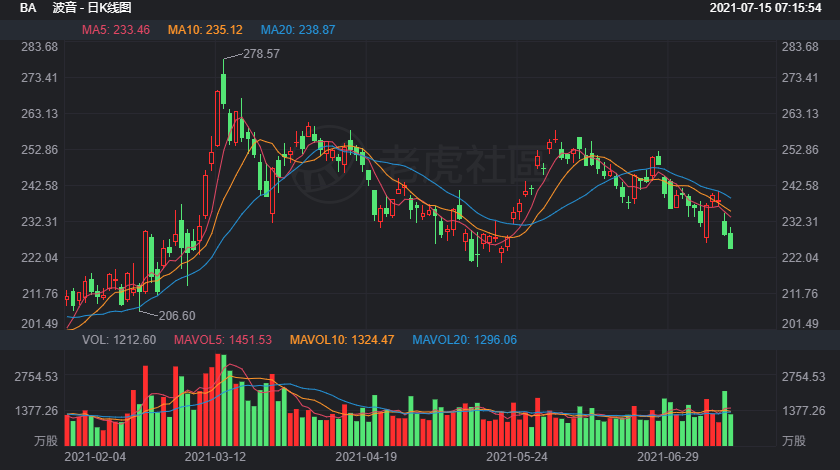
Task: Click the timestamp 2021-07-15 07:15:54
Action: coord(766,8)
